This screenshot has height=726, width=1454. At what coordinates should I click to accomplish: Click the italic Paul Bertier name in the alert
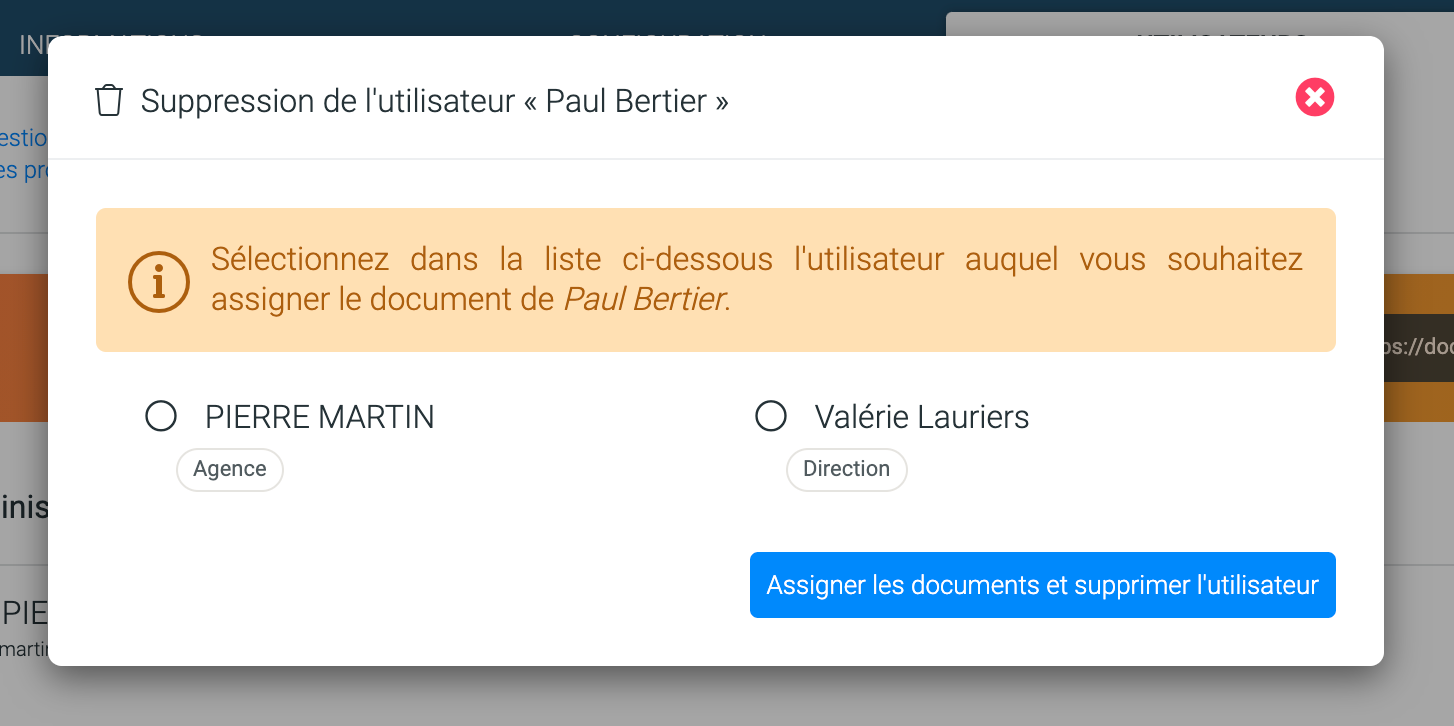coord(644,300)
